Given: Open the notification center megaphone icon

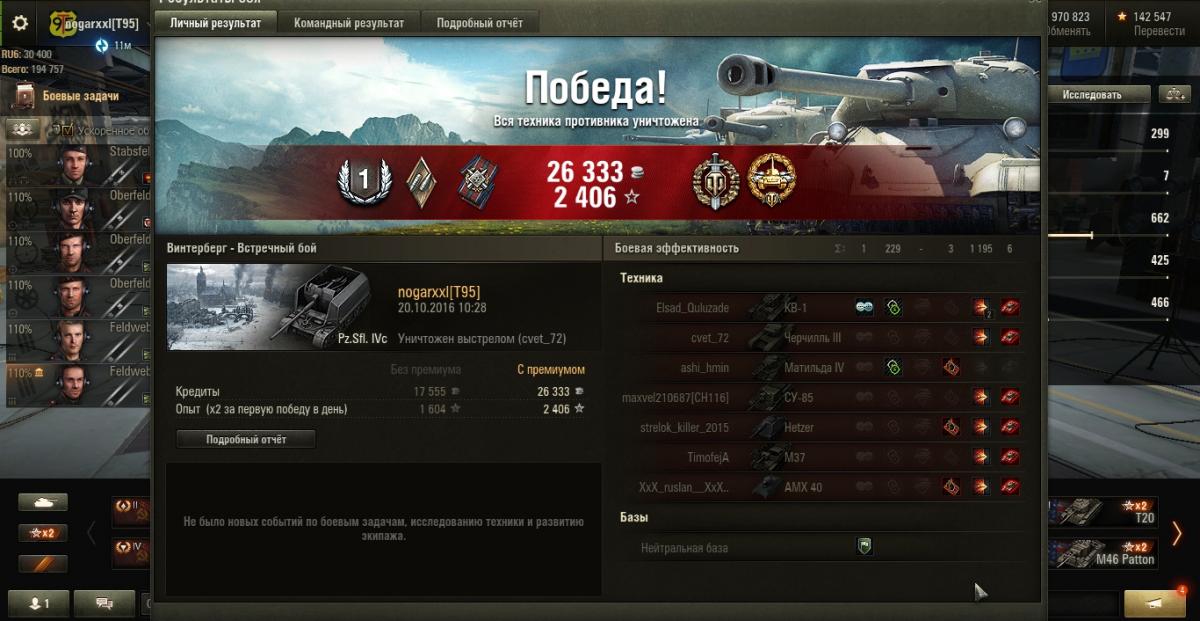Looking at the screenshot, I should tap(1157, 603).
